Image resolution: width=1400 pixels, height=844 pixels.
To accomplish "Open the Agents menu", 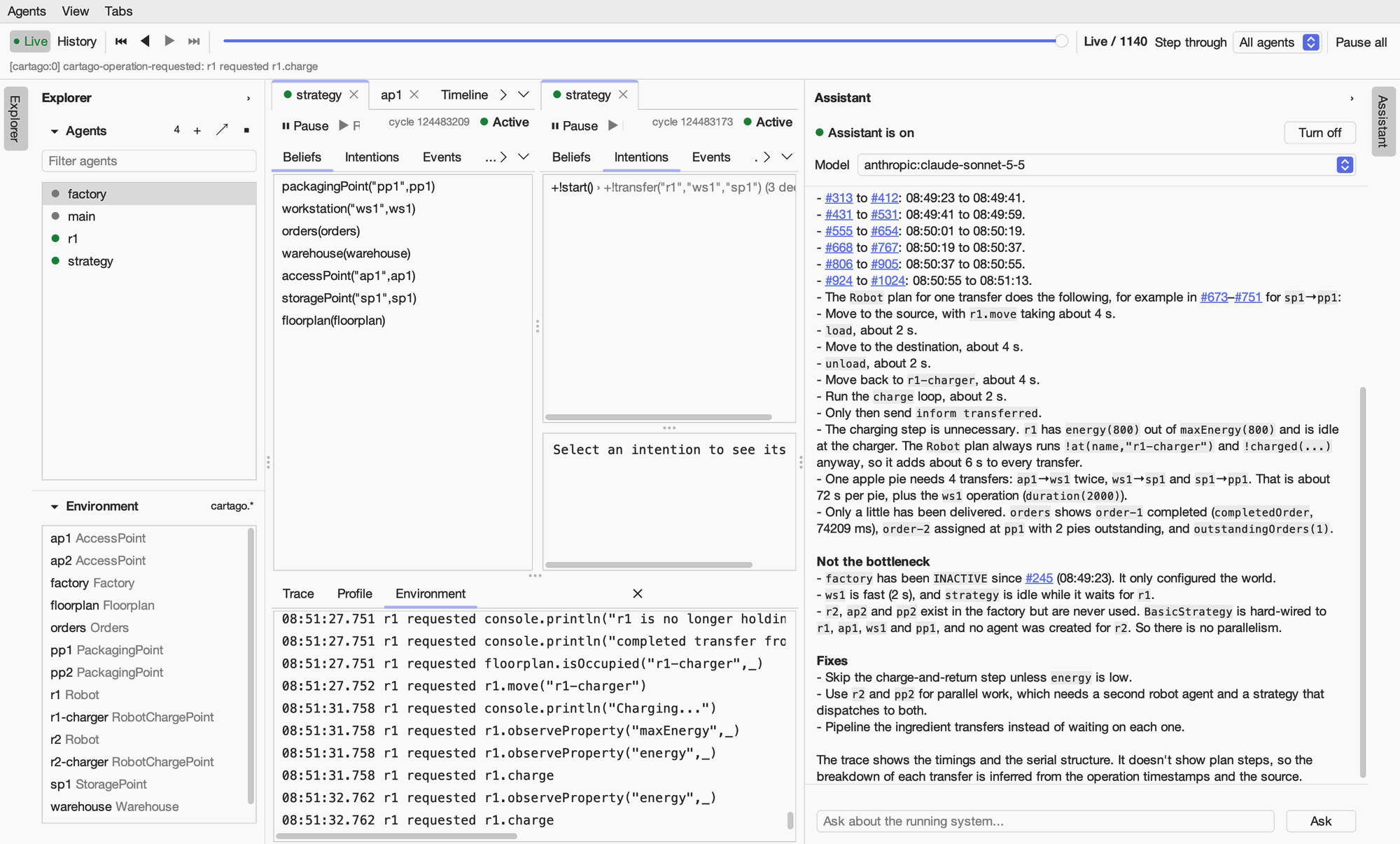I will click(27, 11).
